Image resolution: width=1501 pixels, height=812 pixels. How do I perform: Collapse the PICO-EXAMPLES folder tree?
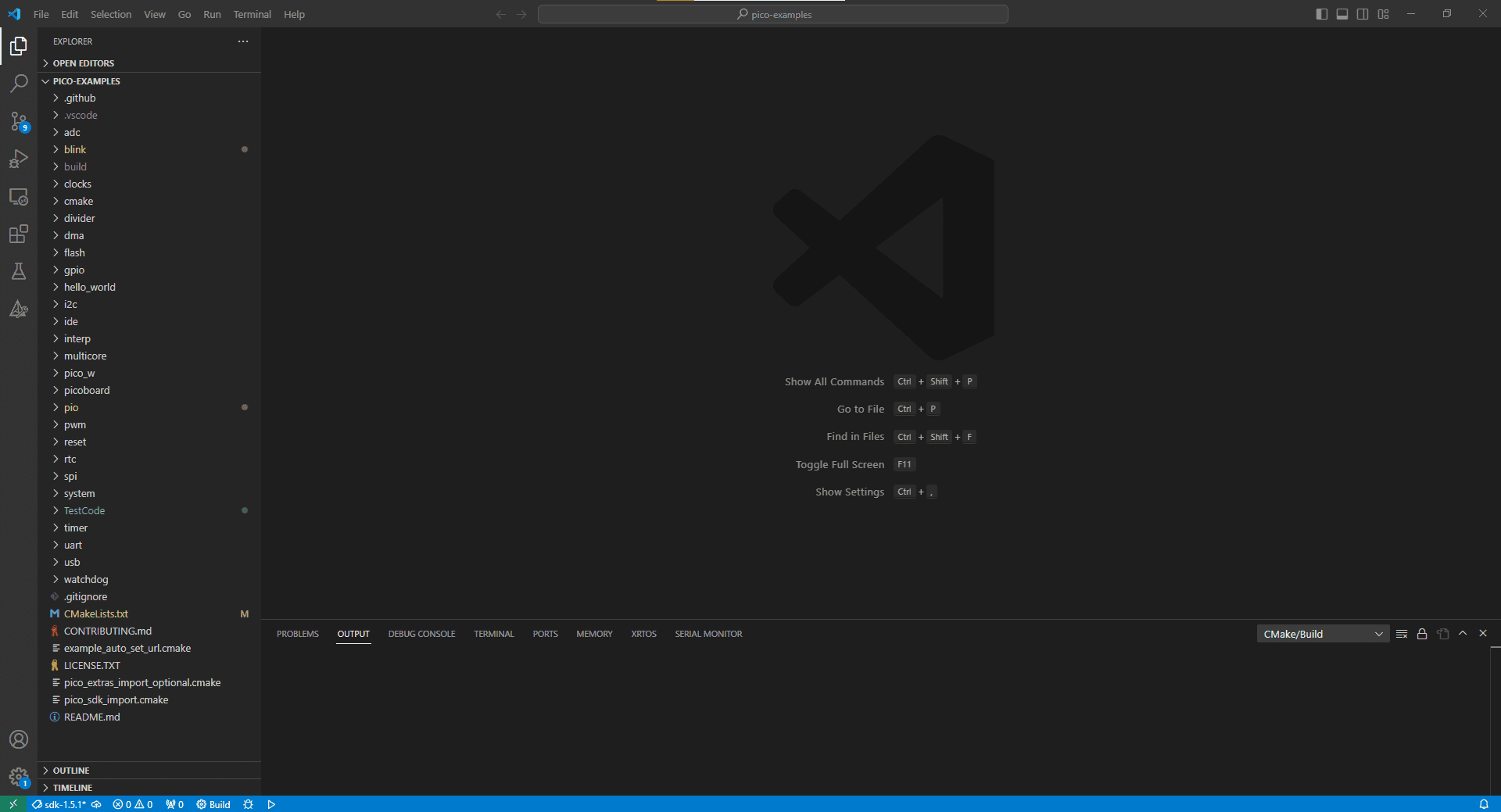tap(149, 81)
